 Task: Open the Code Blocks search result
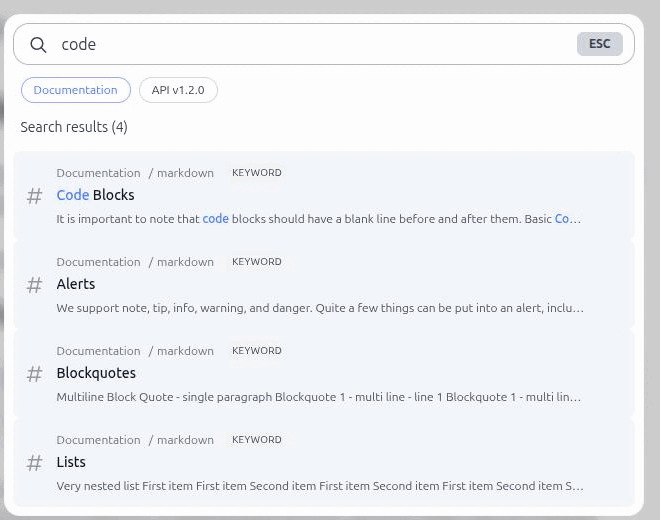(324, 196)
